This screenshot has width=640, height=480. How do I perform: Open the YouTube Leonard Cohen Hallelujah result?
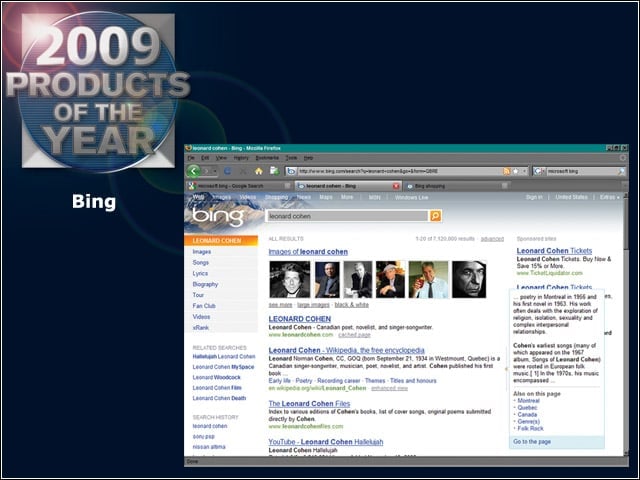pyautogui.click(x=326, y=442)
